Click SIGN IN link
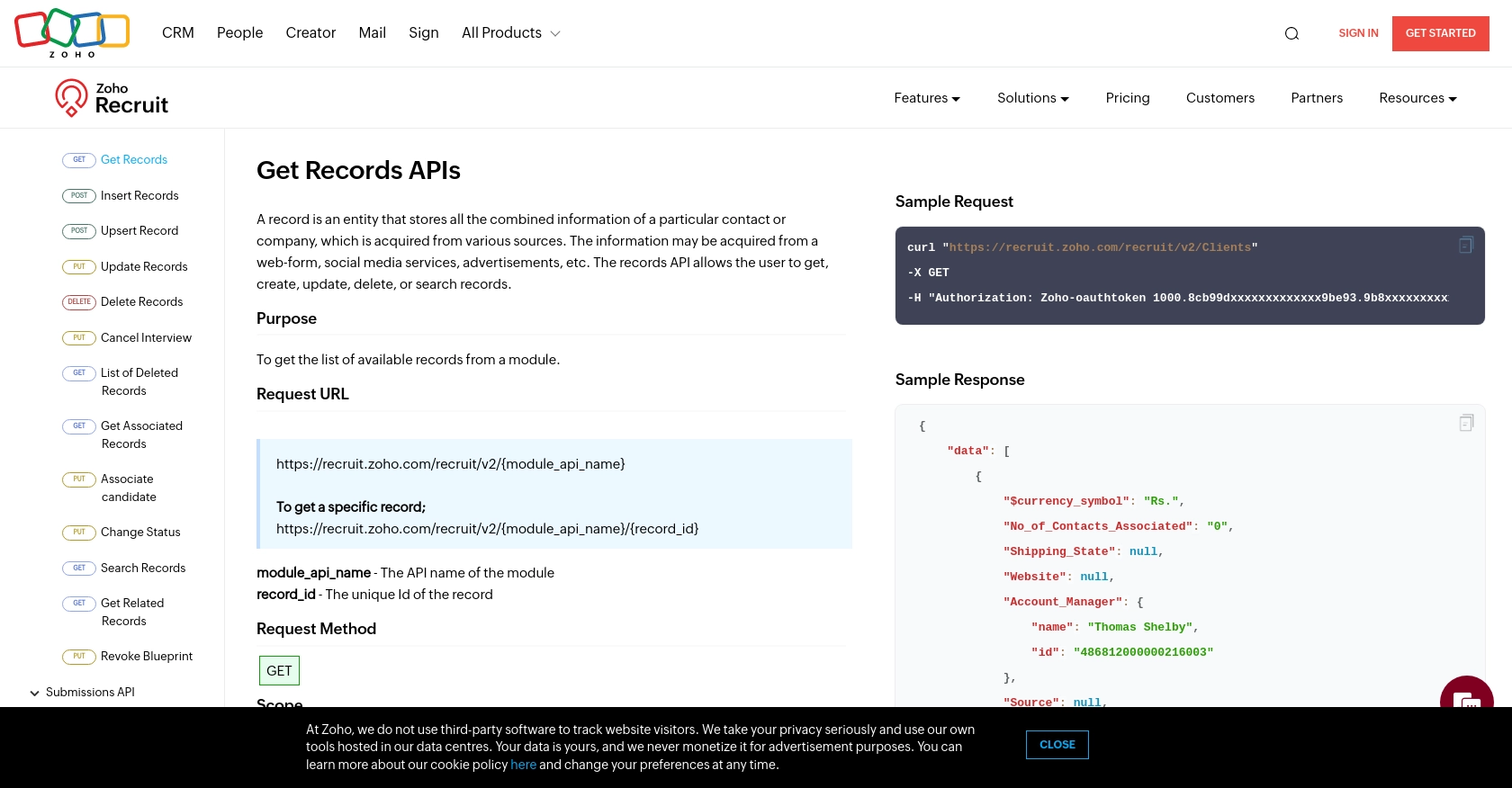Viewport: 1512px width, 788px height. 1358,33
